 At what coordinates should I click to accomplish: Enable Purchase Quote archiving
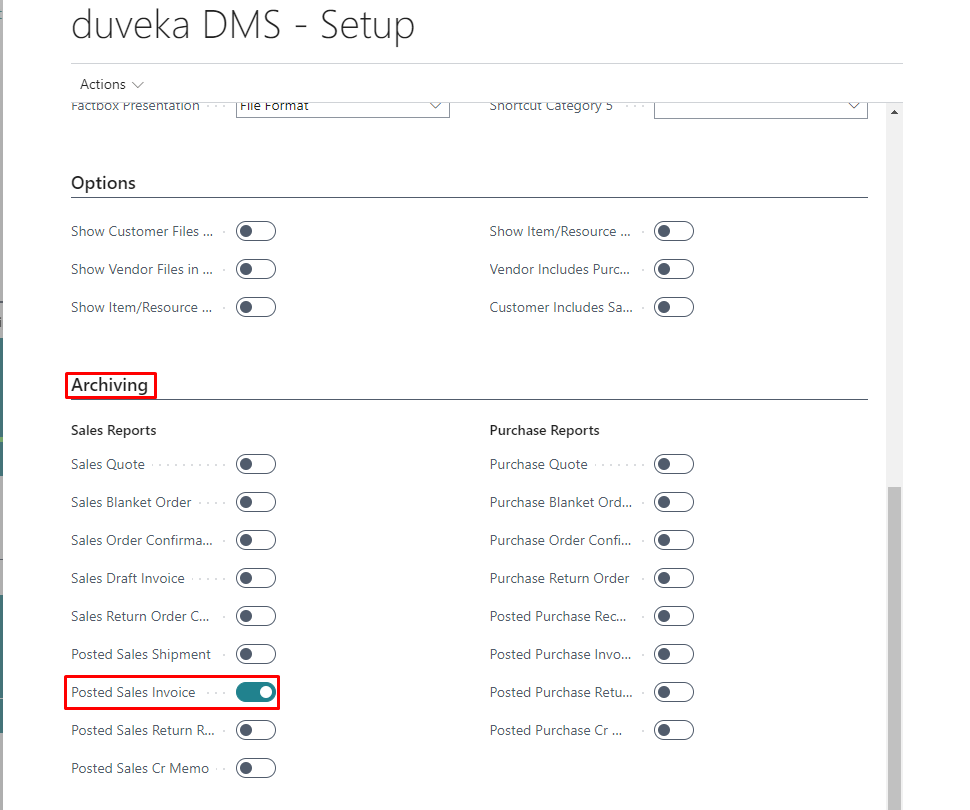[x=674, y=464]
